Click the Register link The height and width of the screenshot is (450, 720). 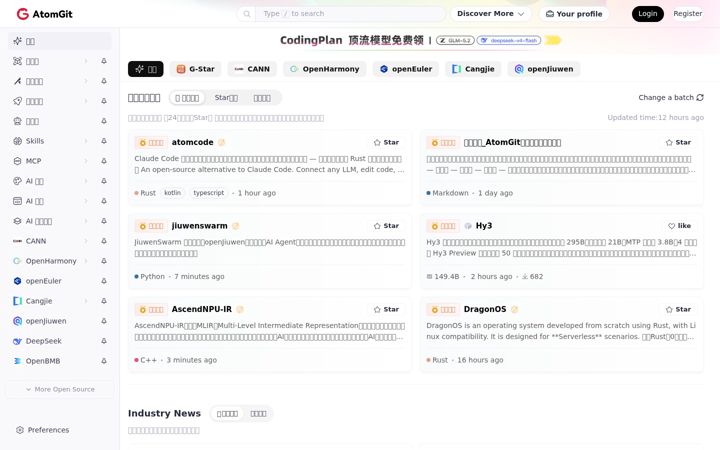687,14
